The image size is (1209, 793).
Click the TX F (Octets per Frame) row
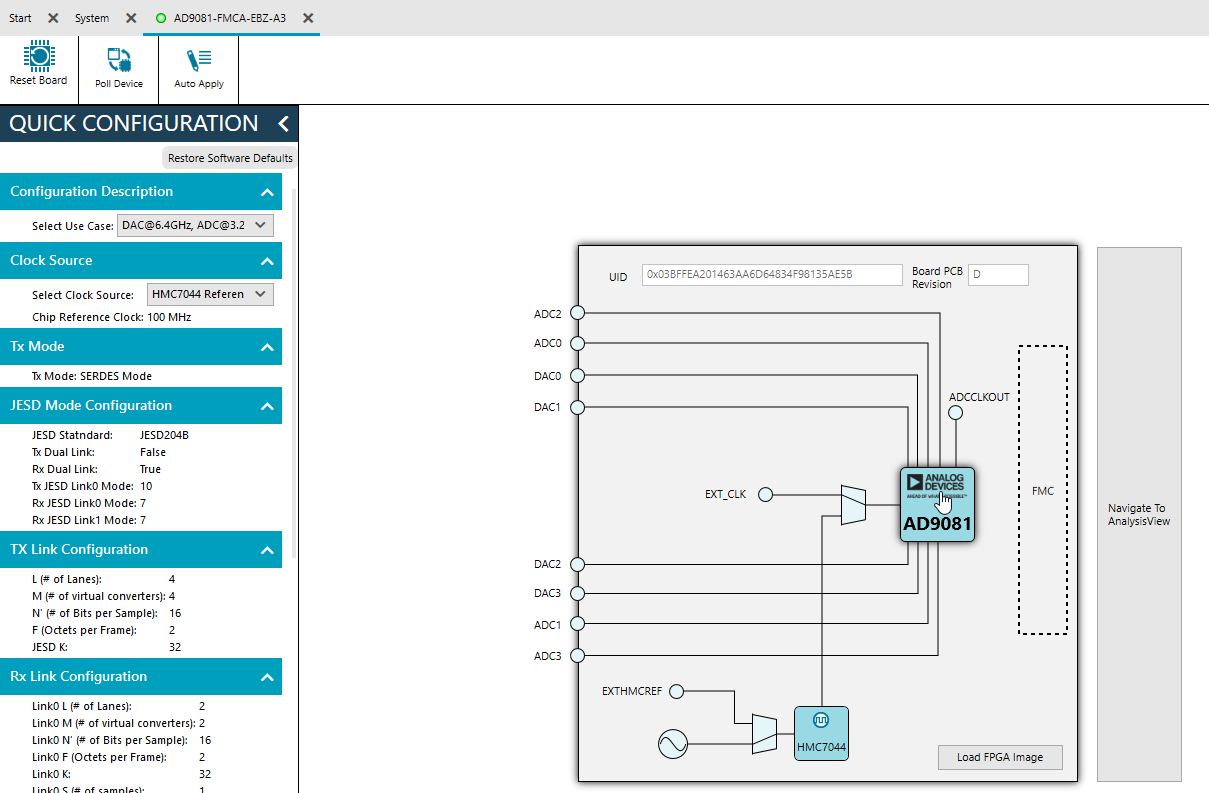(x=104, y=630)
